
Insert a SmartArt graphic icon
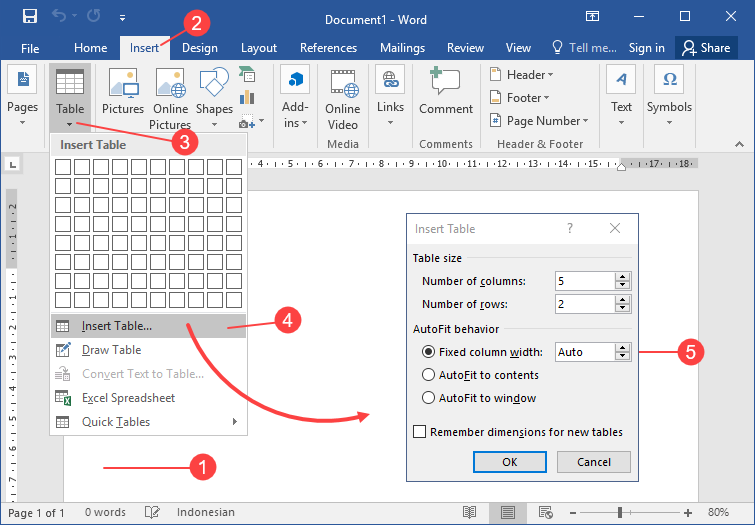tap(247, 74)
